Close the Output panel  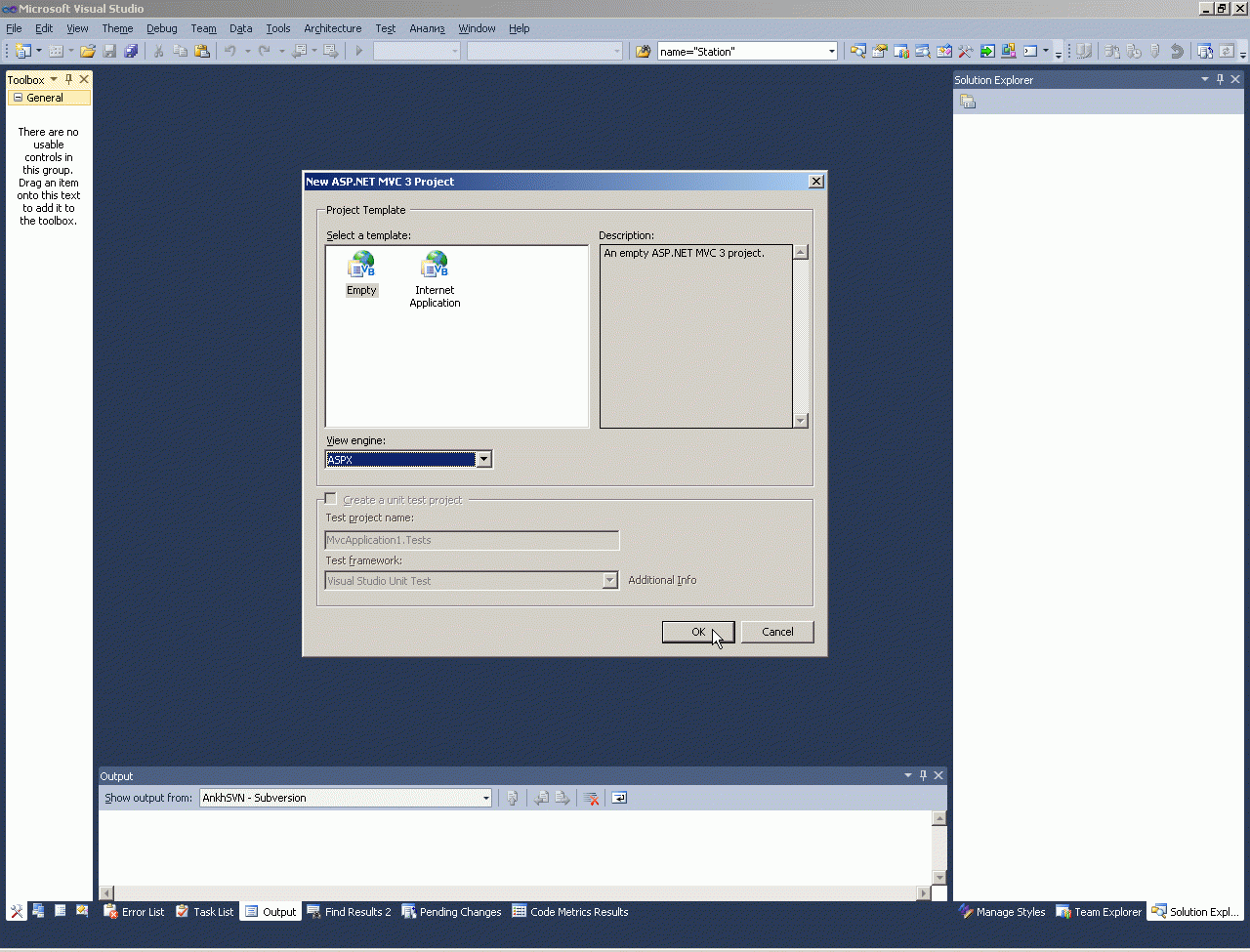pyautogui.click(x=938, y=775)
